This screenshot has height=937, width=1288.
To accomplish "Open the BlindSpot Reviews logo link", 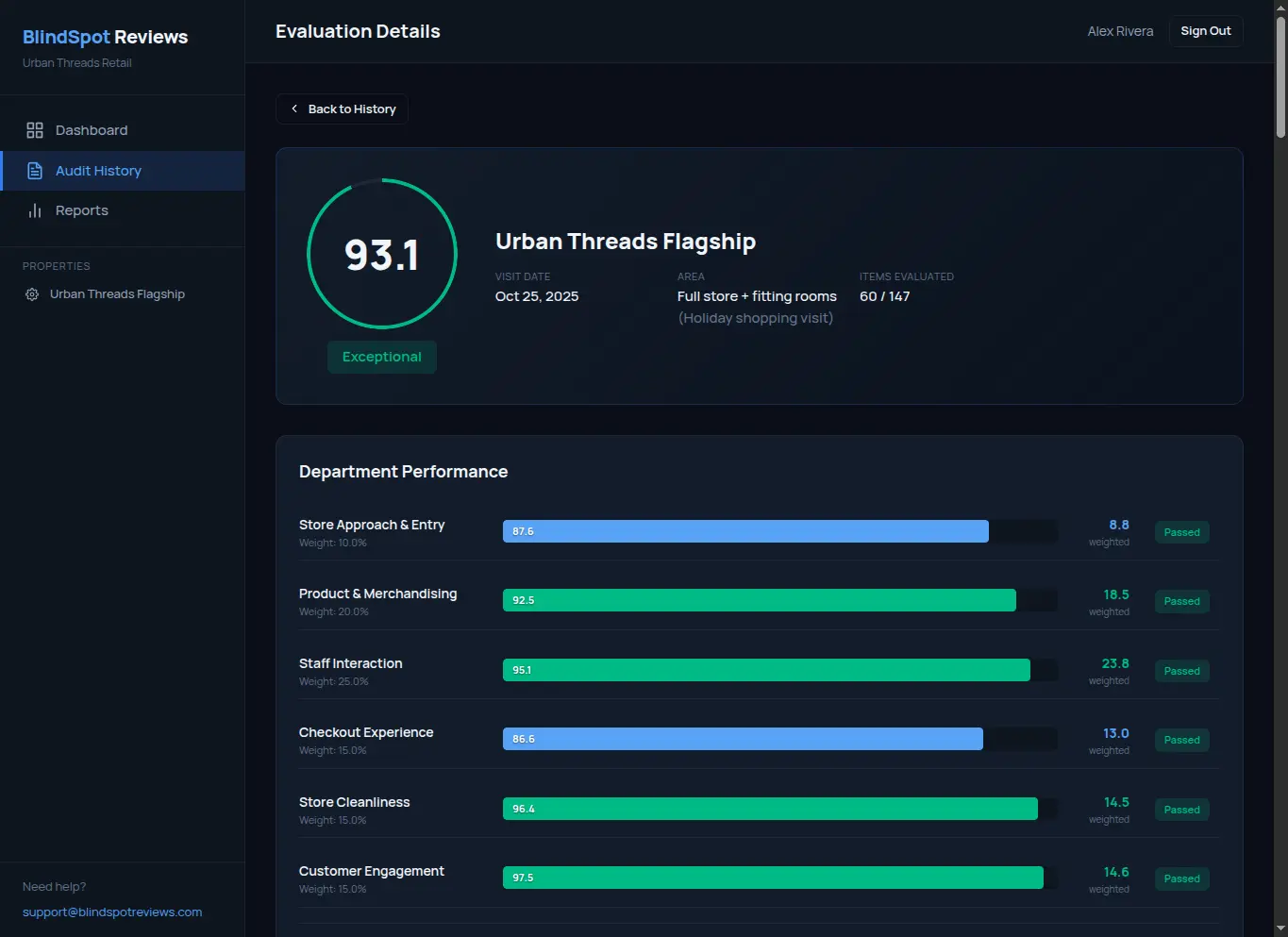I will click(x=105, y=37).
